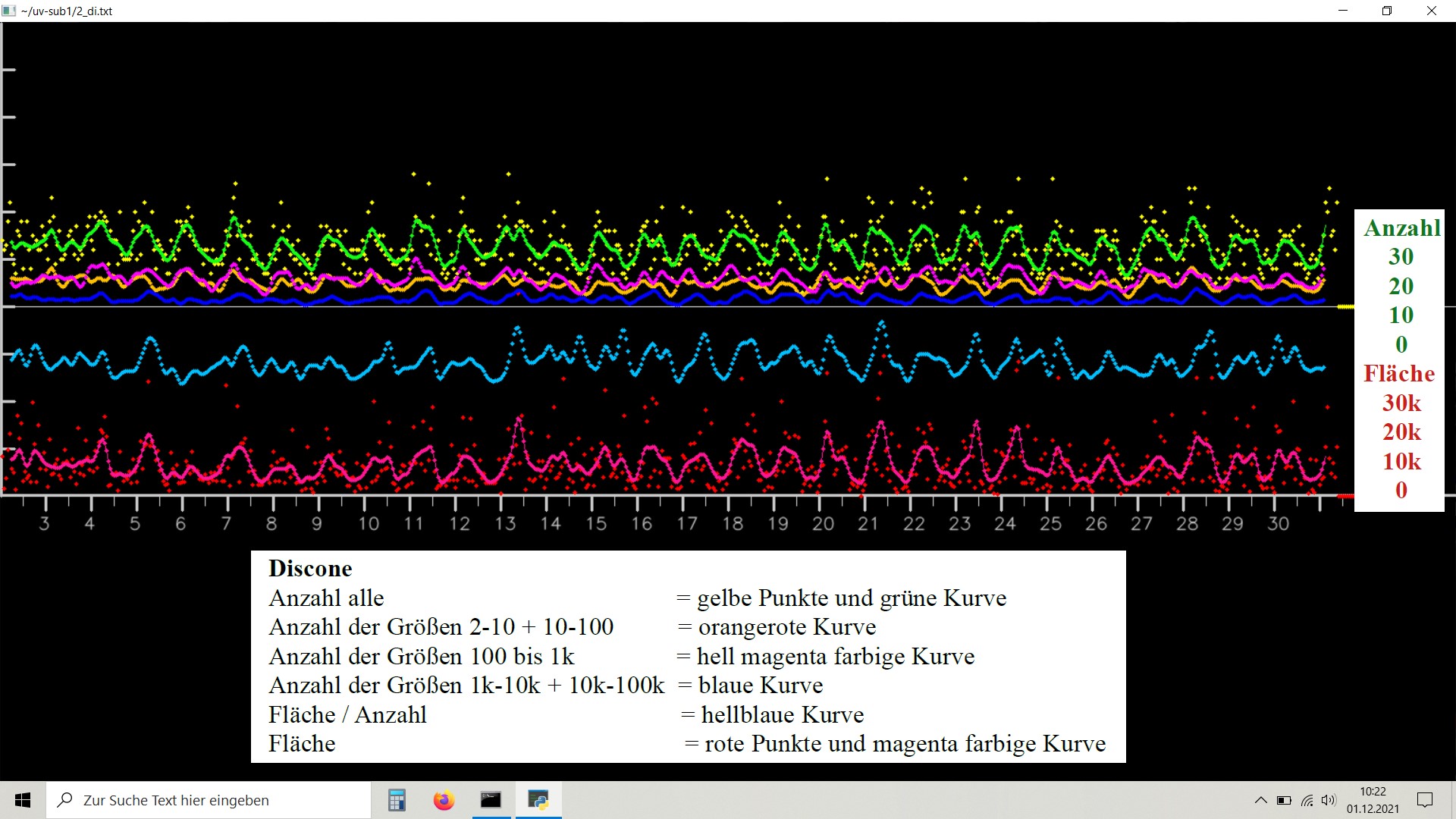Image resolution: width=1456 pixels, height=819 pixels.
Task: Click x-axis label '3'
Action: pos(45,524)
